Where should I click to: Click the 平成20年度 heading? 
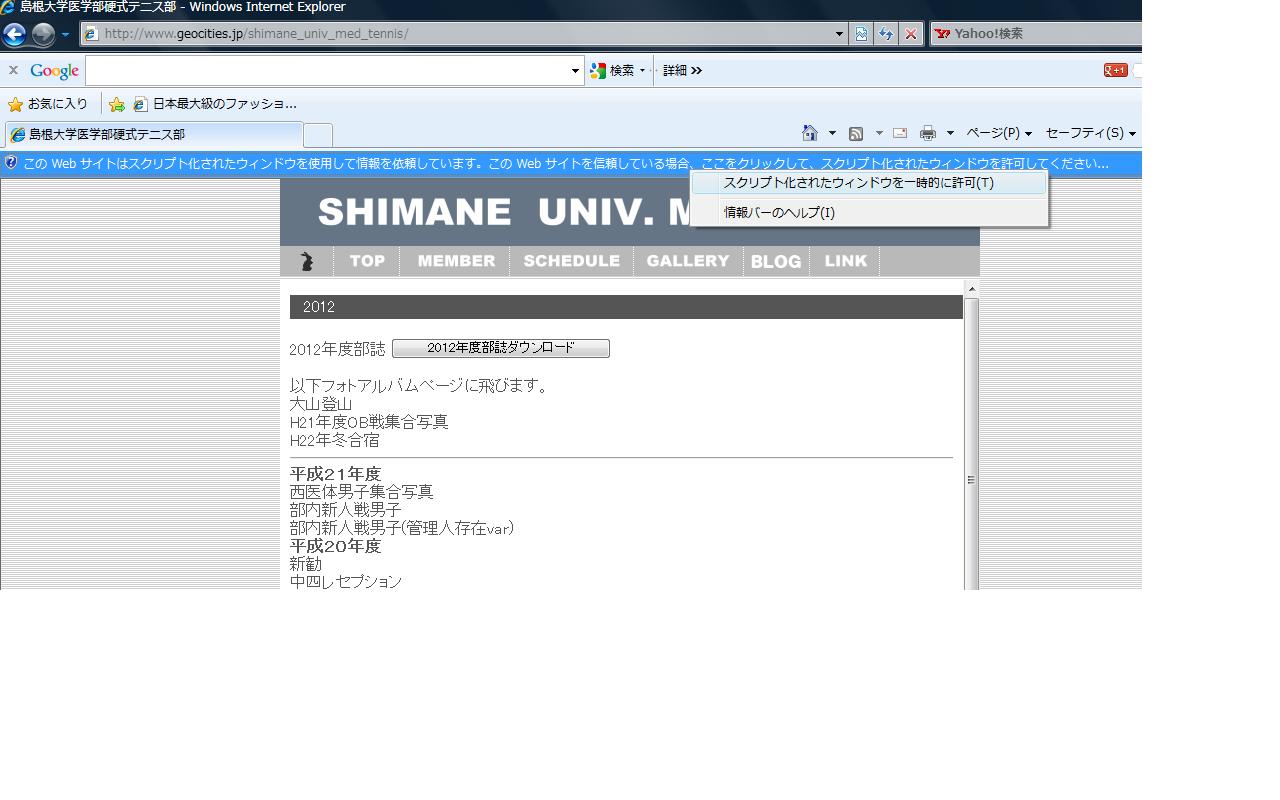[x=335, y=546]
